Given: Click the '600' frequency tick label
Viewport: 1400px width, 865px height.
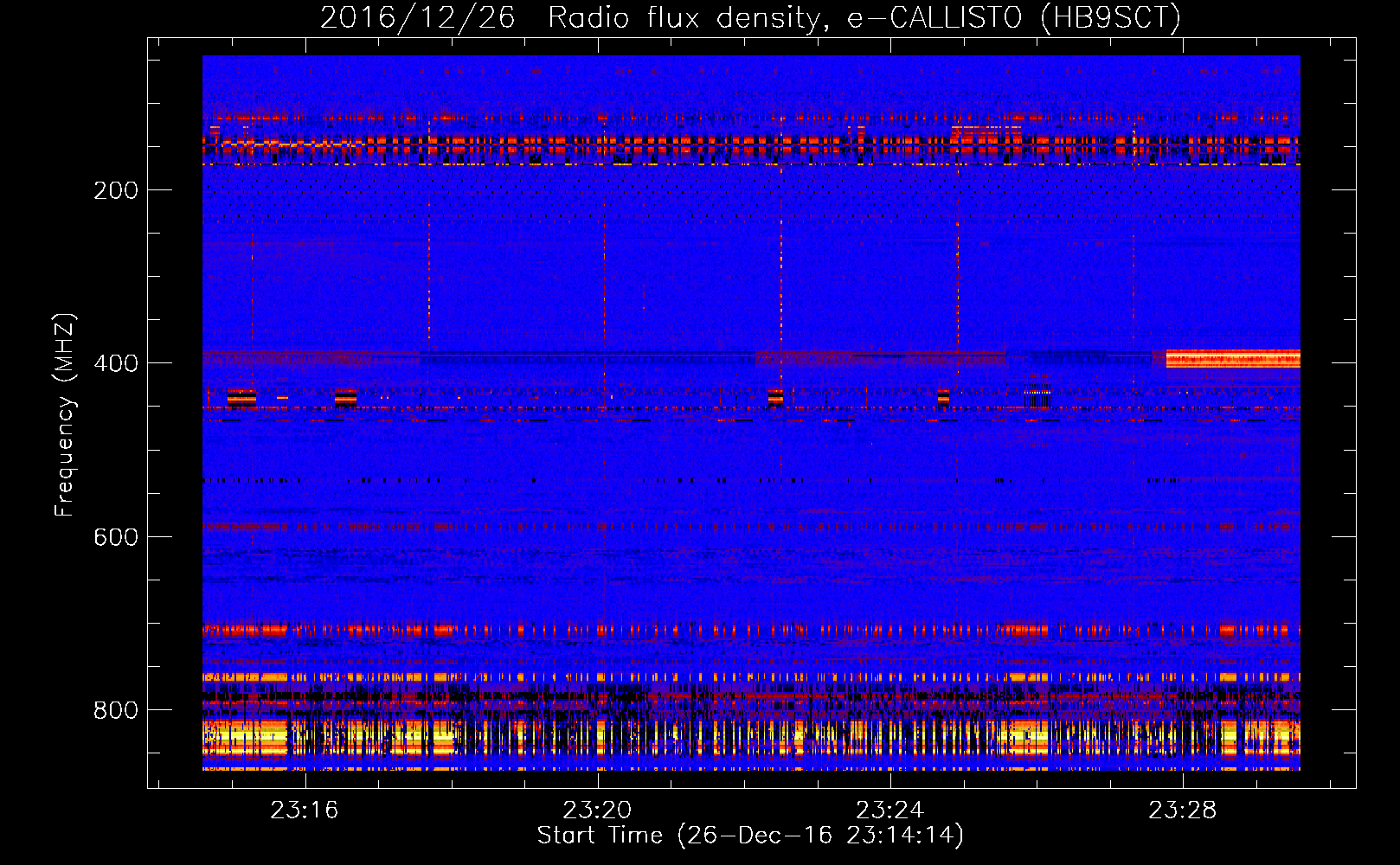Looking at the screenshot, I should click(116, 537).
